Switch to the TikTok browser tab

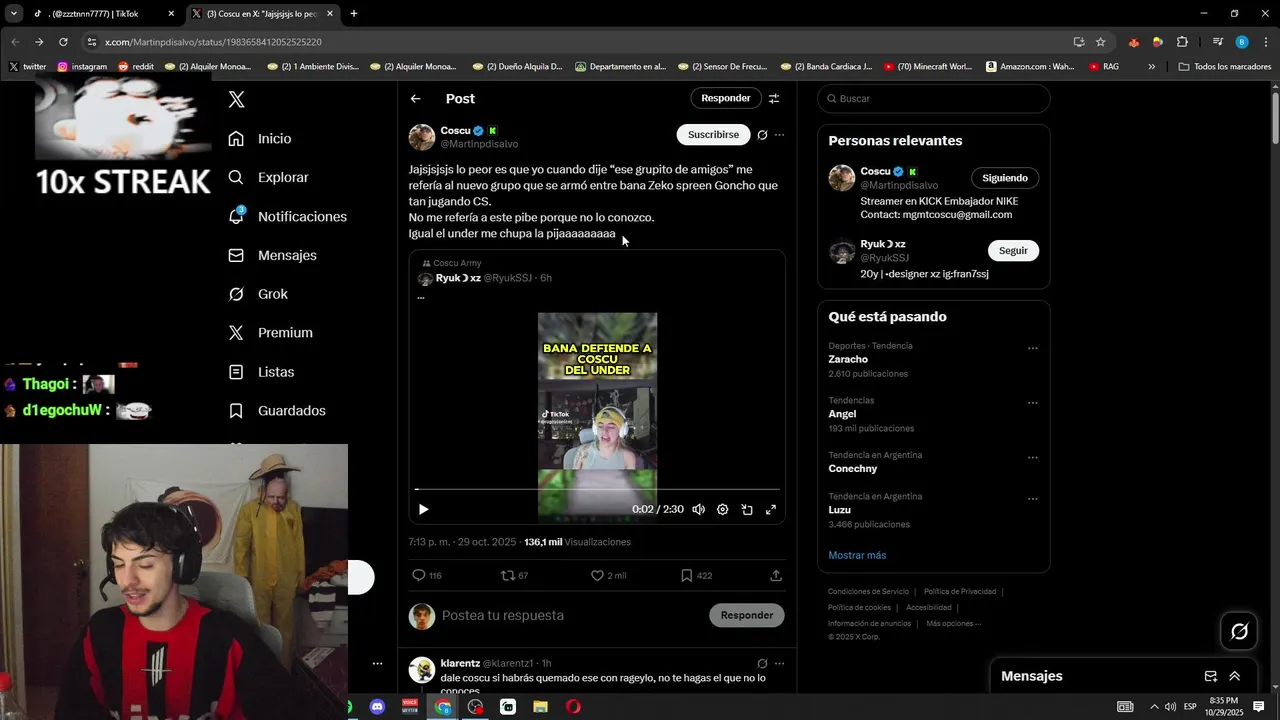tap(102, 14)
